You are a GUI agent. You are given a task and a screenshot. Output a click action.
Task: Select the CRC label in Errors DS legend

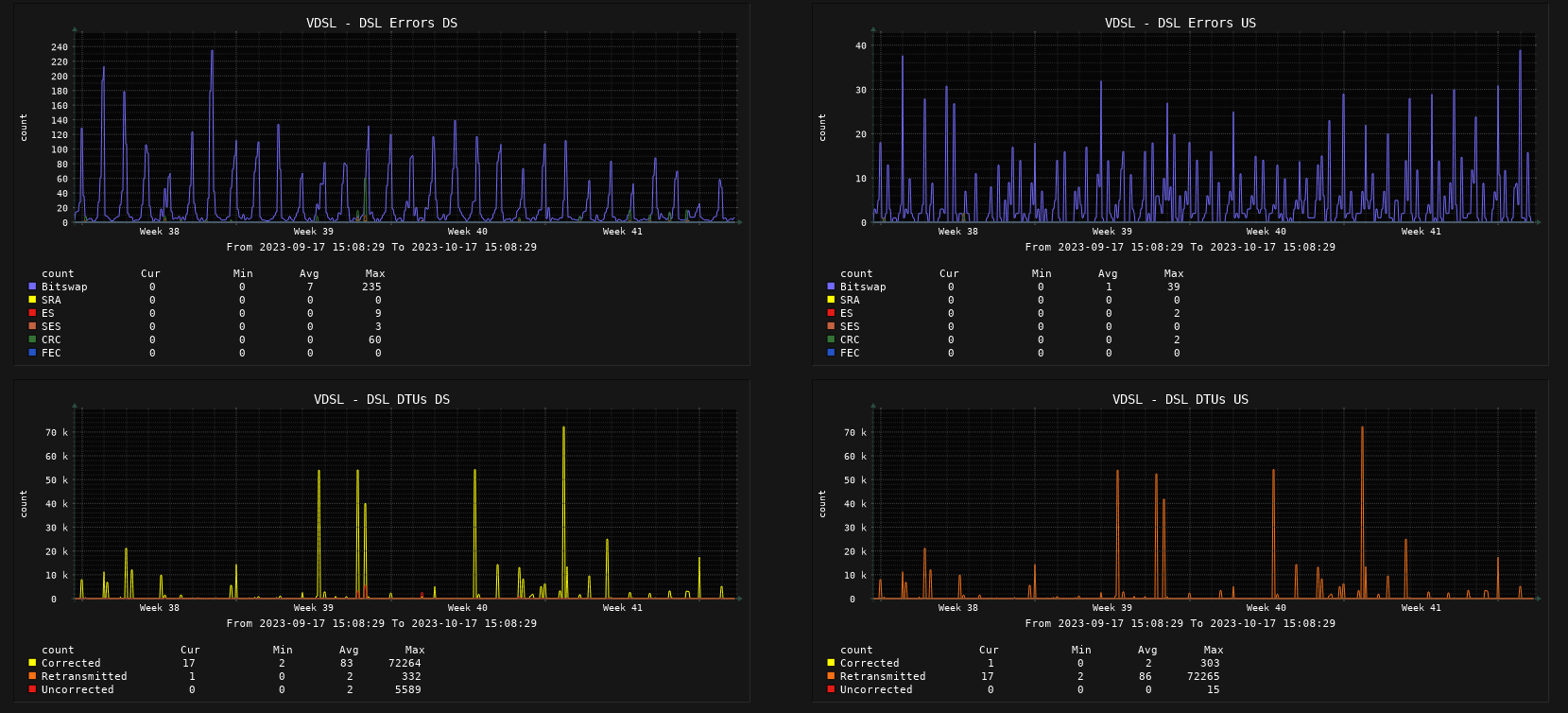point(51,339)
